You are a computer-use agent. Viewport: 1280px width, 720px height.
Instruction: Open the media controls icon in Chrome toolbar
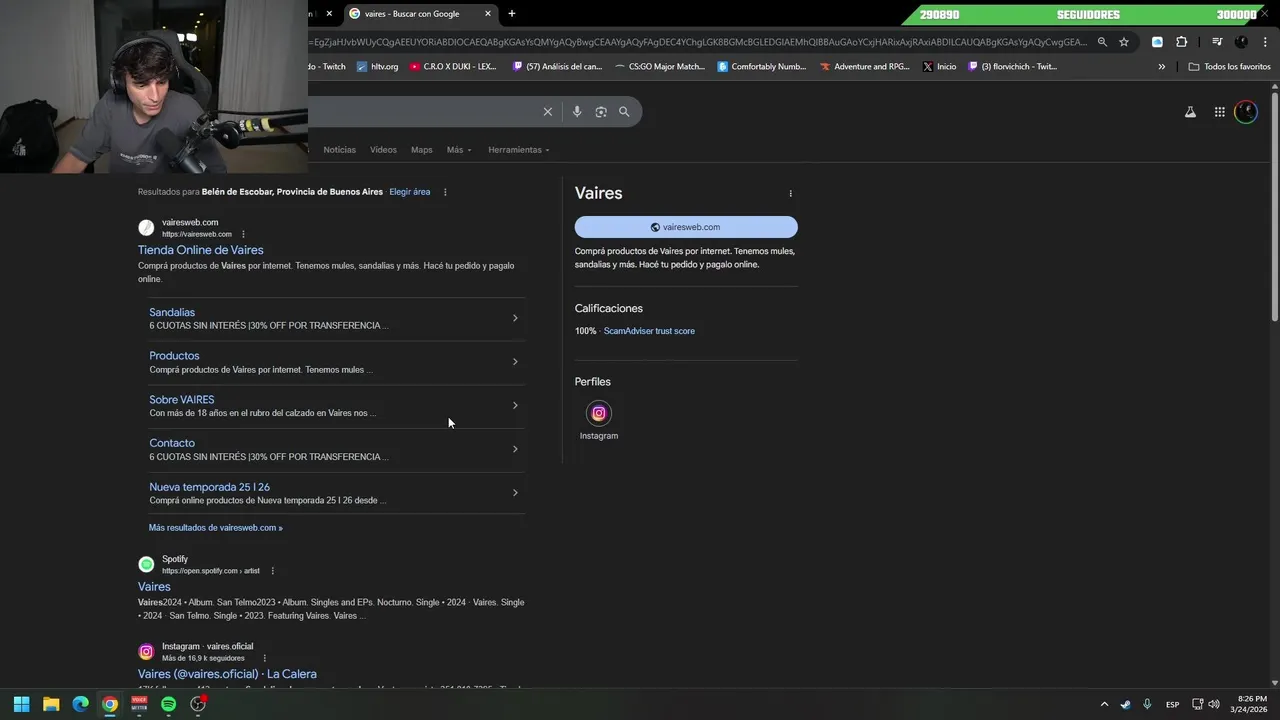tap(1217, 42)
